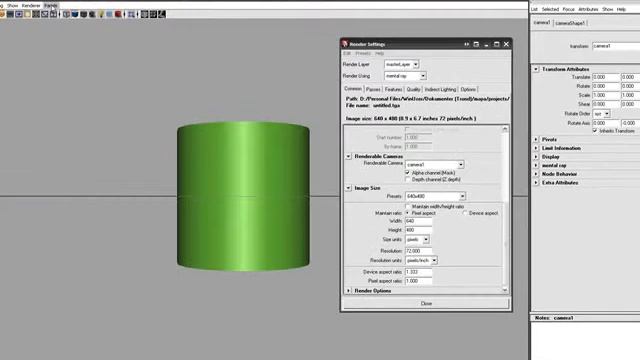Click the Device aspect ratio field
Image resolution: width=640 pixels, height=360 pixels.
[x=418, y=272]
